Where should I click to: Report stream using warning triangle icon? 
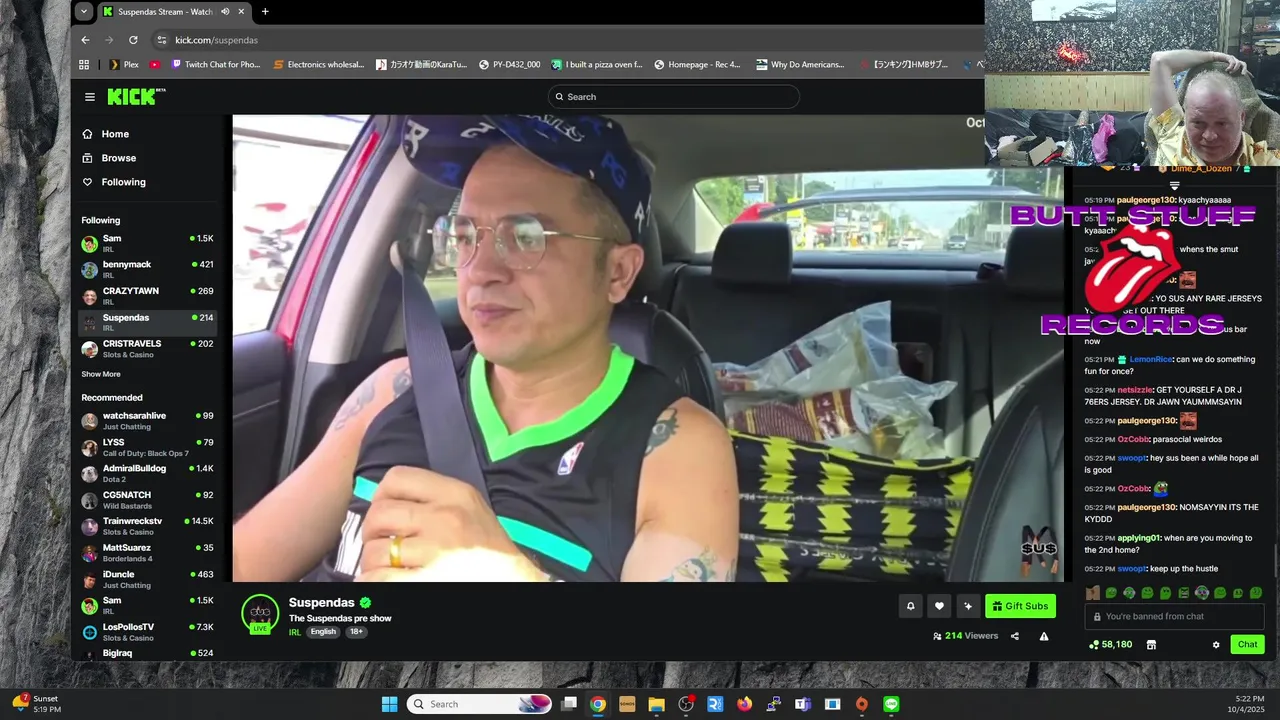click(x=1044, y=636)
